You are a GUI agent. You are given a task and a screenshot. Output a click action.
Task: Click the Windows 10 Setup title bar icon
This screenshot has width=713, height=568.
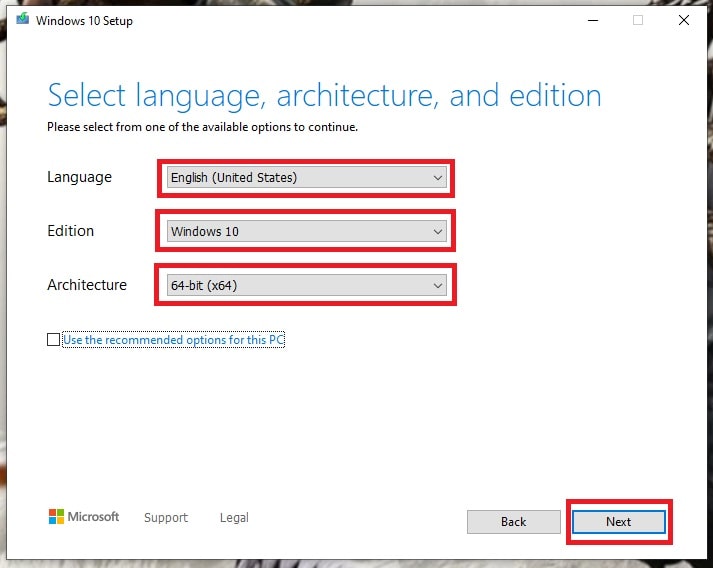tap(22, 19)
